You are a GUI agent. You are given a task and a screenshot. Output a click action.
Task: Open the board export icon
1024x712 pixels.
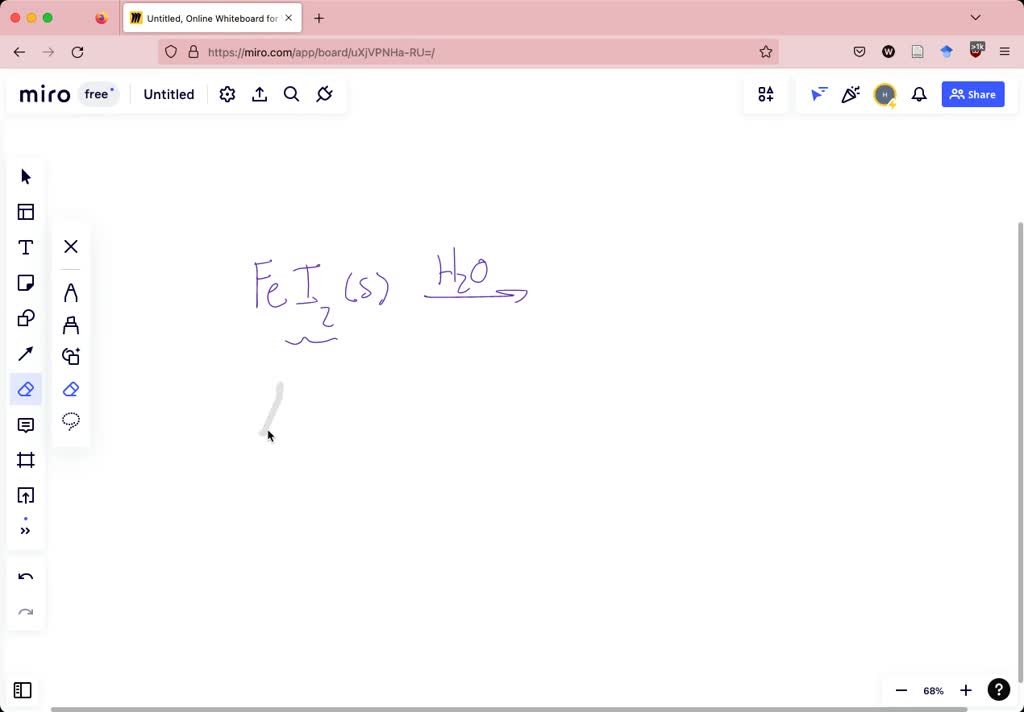click(x=259, y=94)
